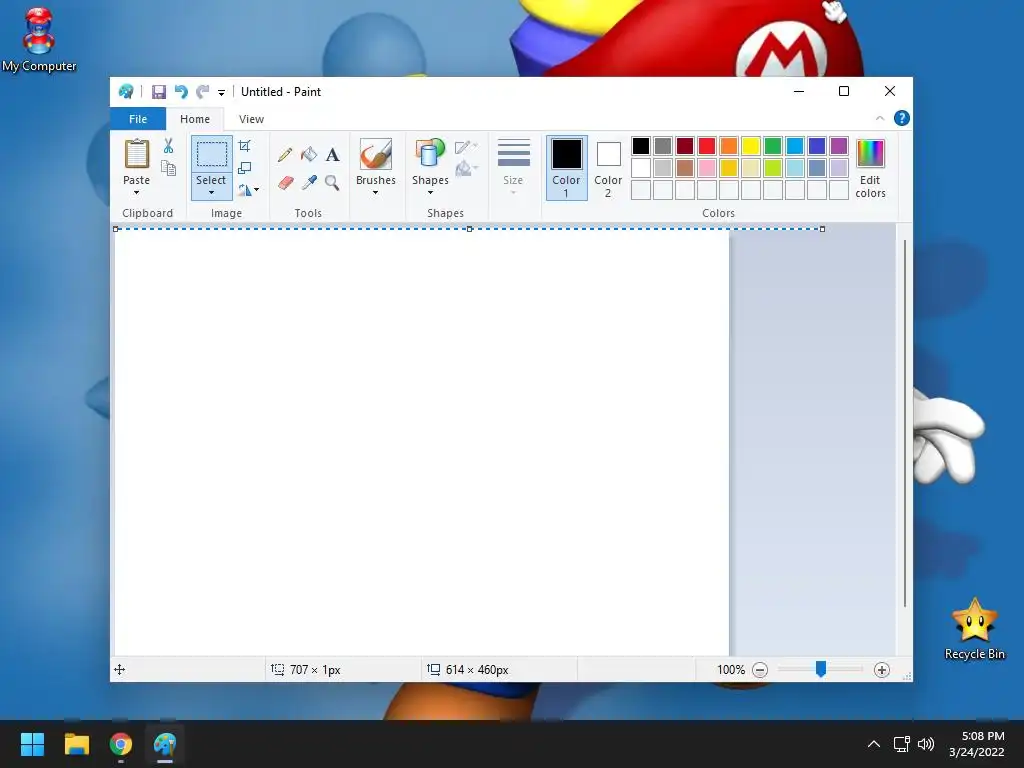Open Windows Start menu
The height and width of the screenshot is (768, 1024).
click(x=32, y=744)
